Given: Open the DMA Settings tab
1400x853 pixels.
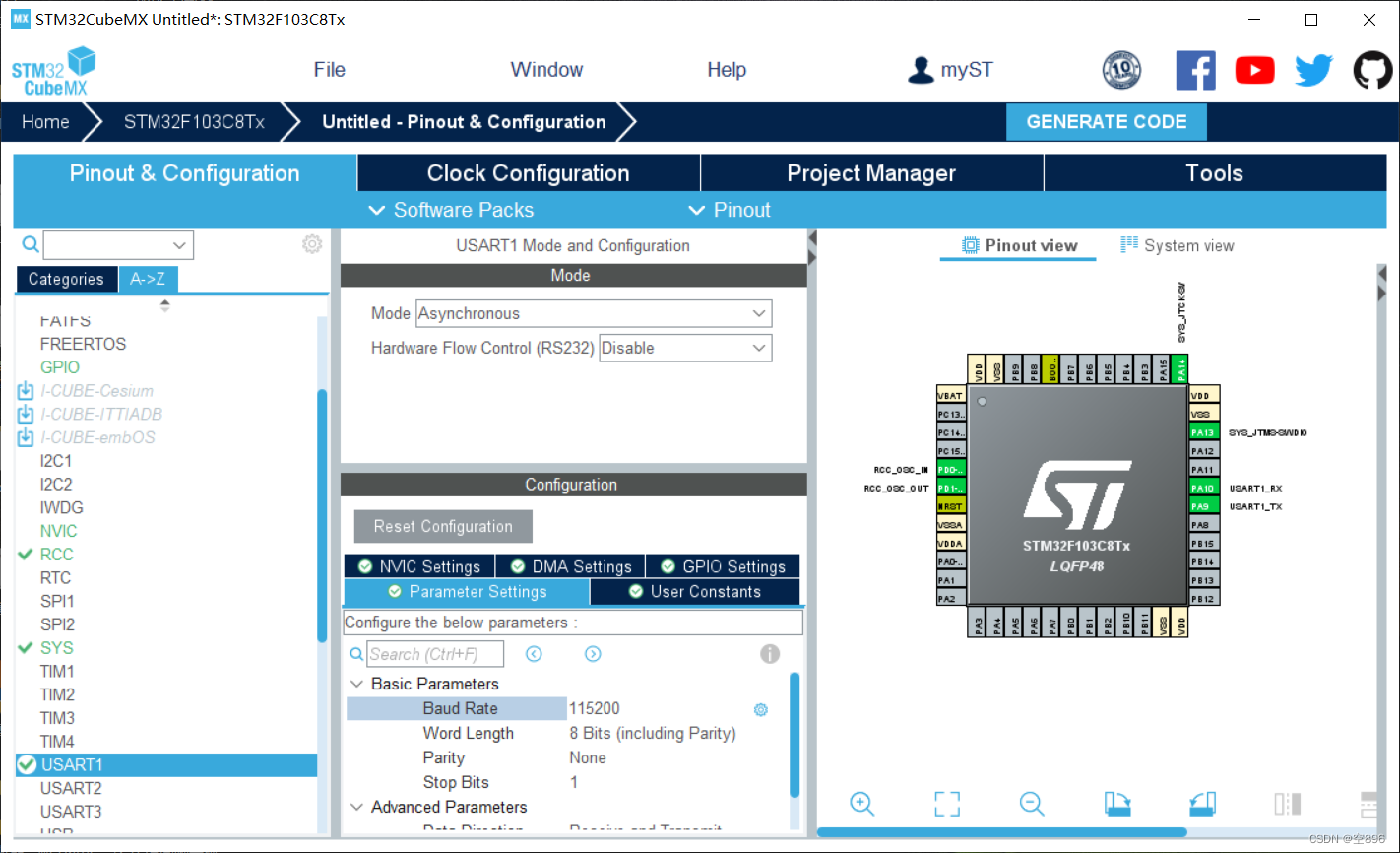Looking at the screenshot, I should [x=570, y=566].
